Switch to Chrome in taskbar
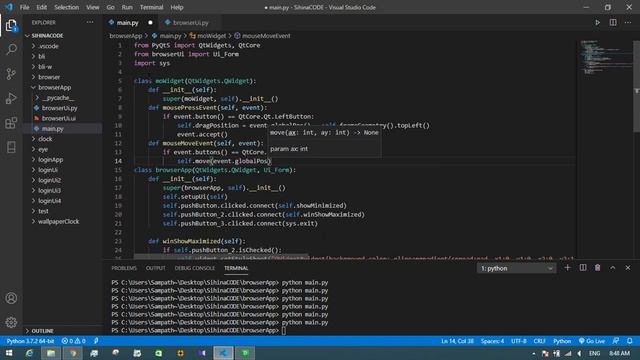Screen dimensions: 640x360 [73, 353]
